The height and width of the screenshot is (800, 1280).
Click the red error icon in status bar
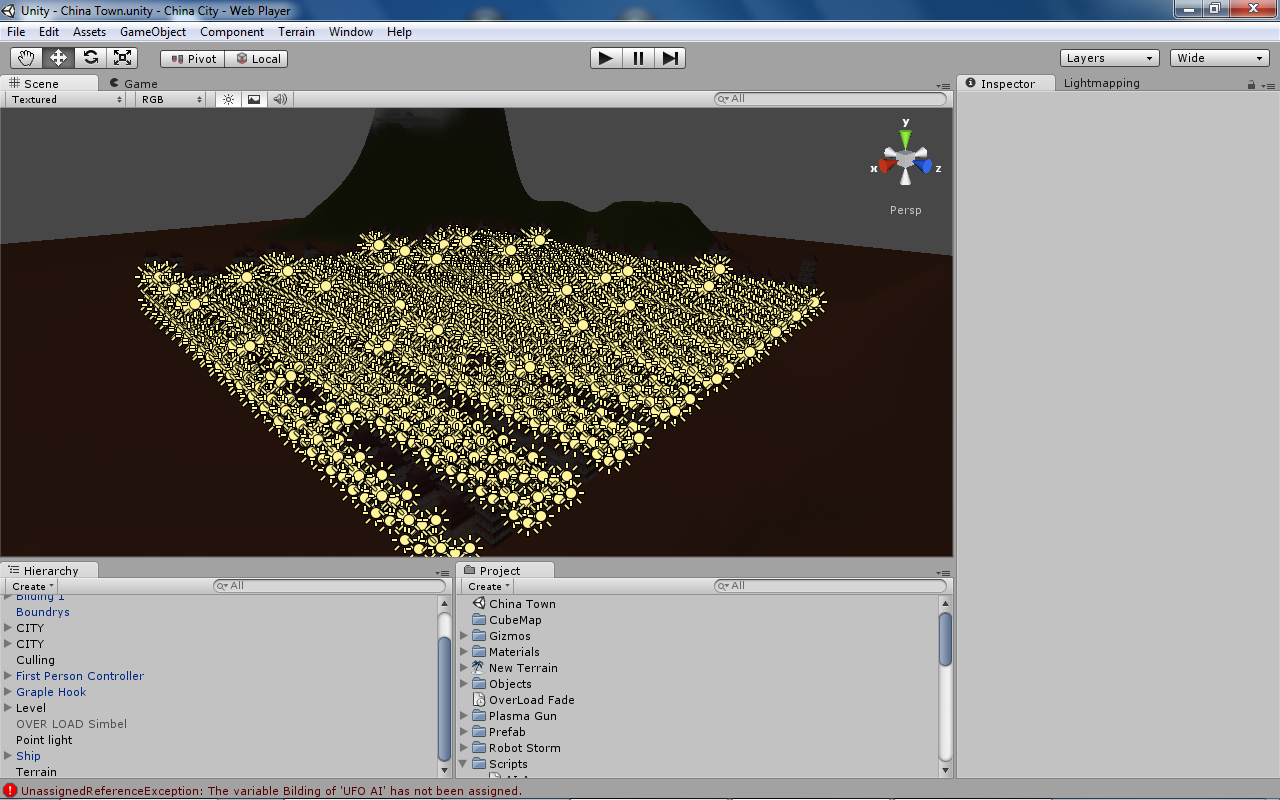(10, 790)
